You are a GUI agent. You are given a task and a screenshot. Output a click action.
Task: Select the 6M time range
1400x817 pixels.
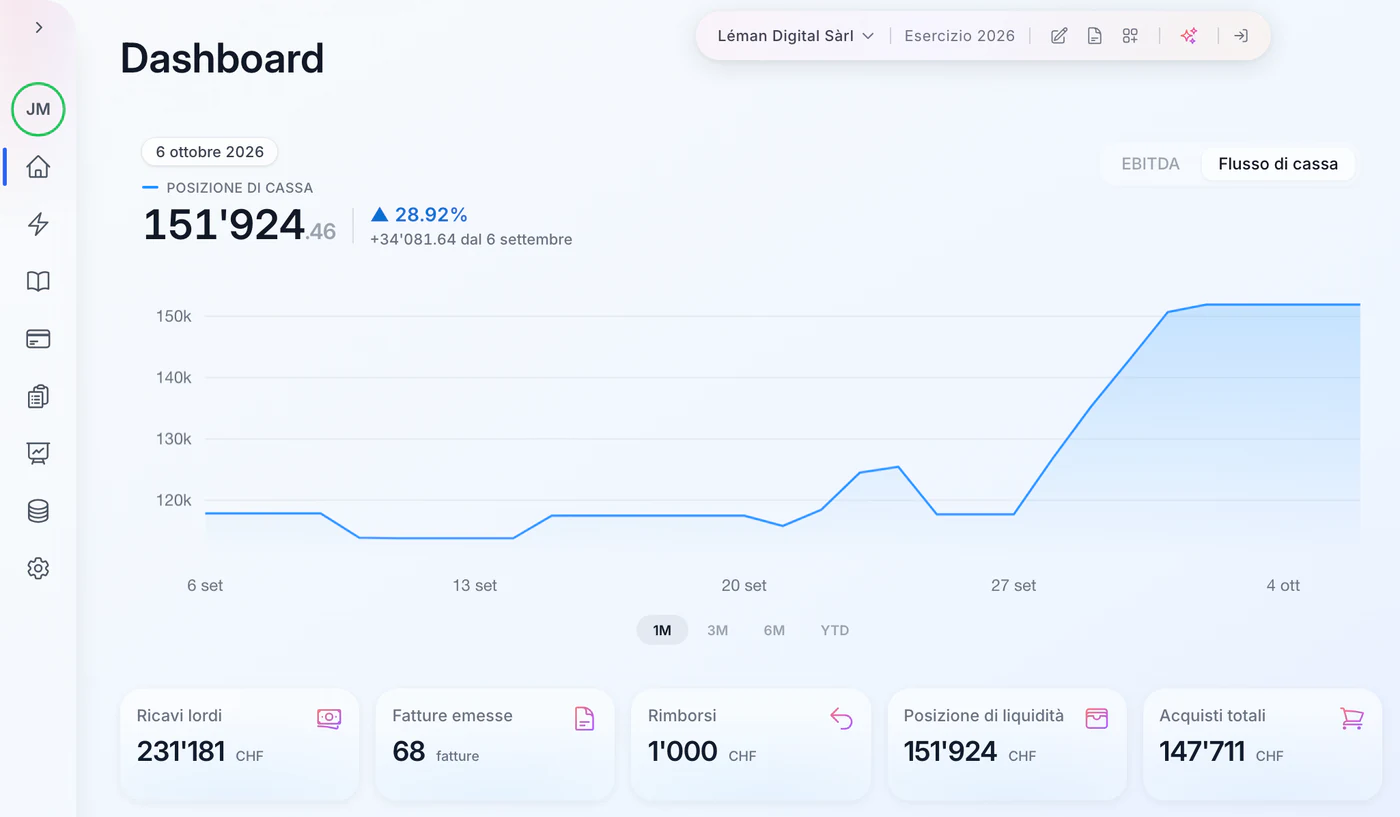pos(774,630)
